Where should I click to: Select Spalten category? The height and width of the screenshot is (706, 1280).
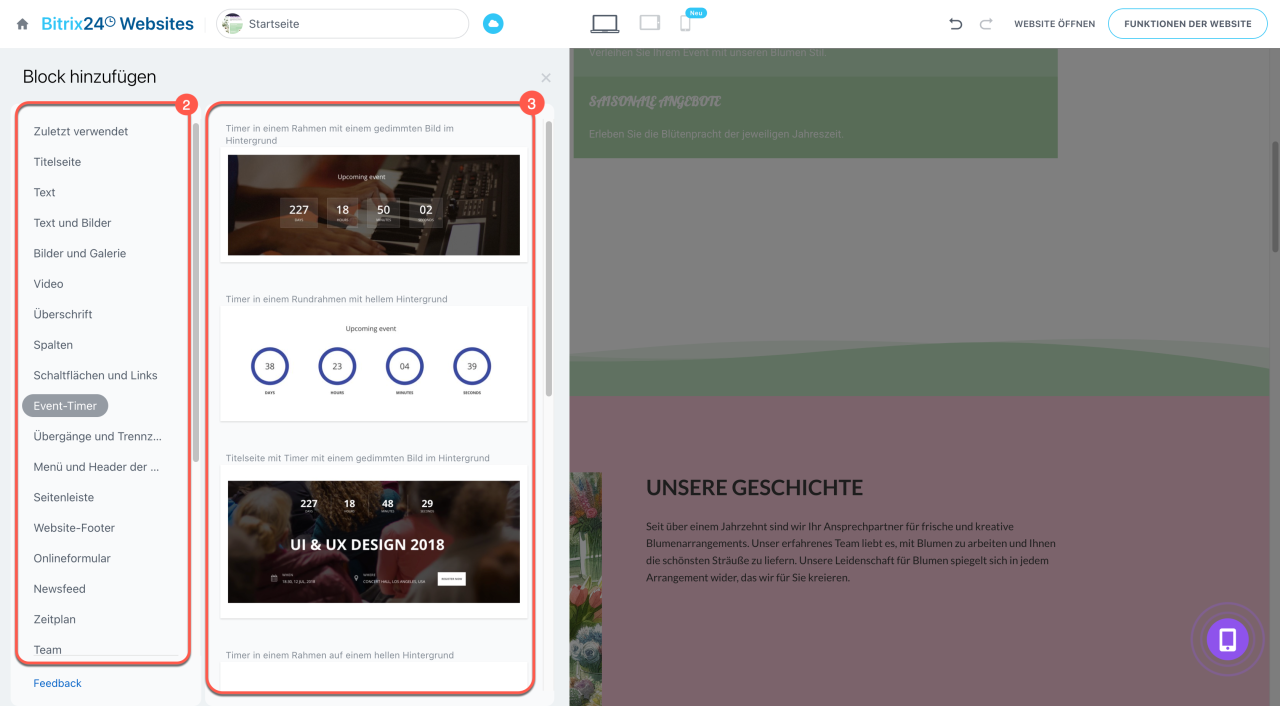[53, 345]
